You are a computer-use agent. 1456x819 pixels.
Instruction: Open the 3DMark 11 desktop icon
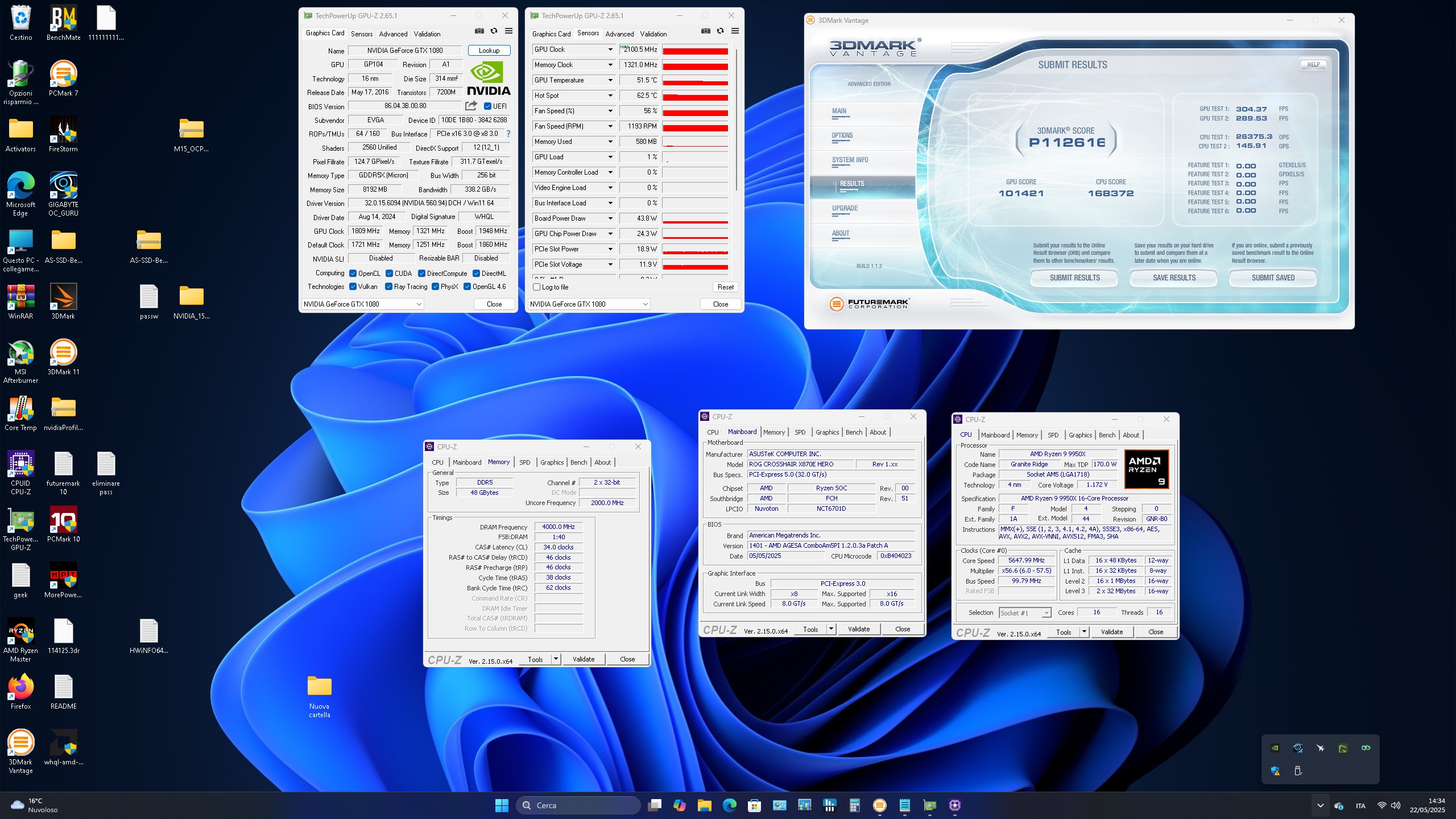click(63, 358)
